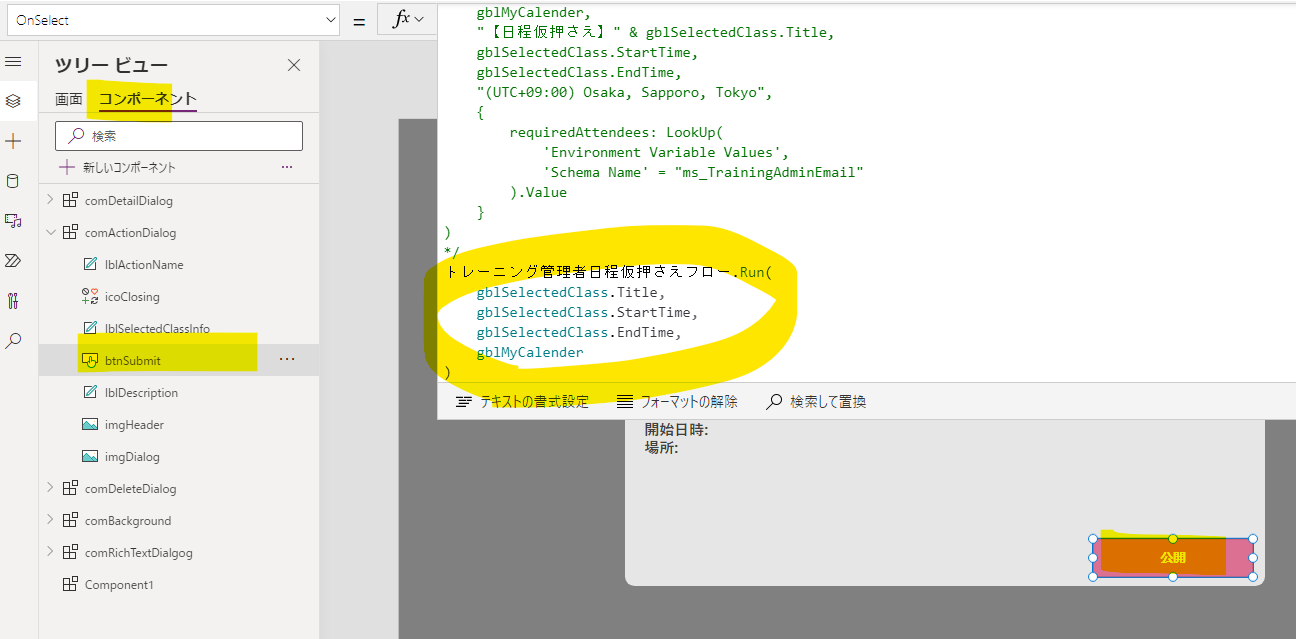The height and width of the screenshot is (639, 1296).
Task: Click トレーニング管理者日程仮押さえフロー in formula
Action: [590, 272]
